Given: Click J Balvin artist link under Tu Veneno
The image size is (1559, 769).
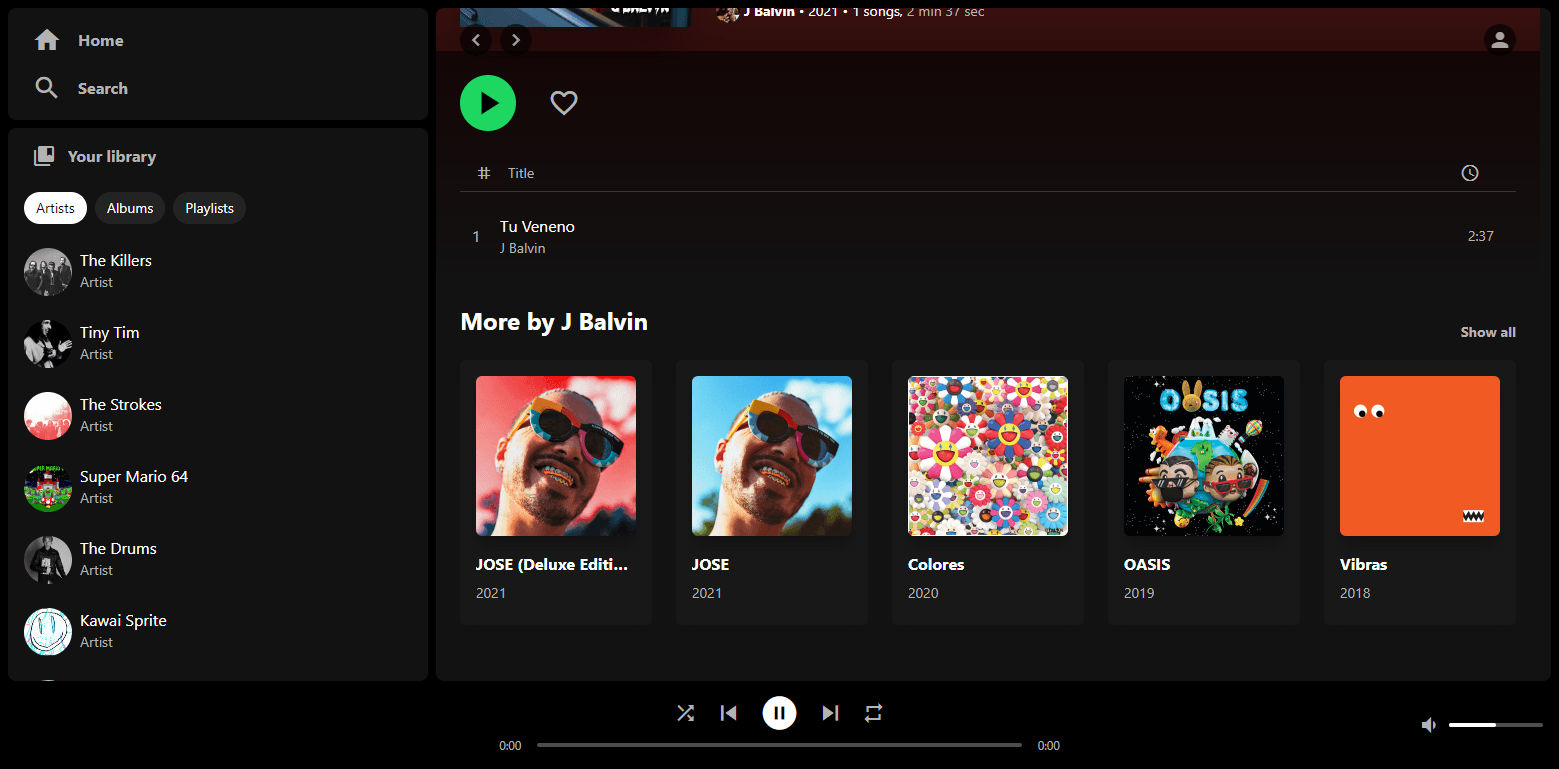Looking at the screenshot, I should click(x=523, y=248).
